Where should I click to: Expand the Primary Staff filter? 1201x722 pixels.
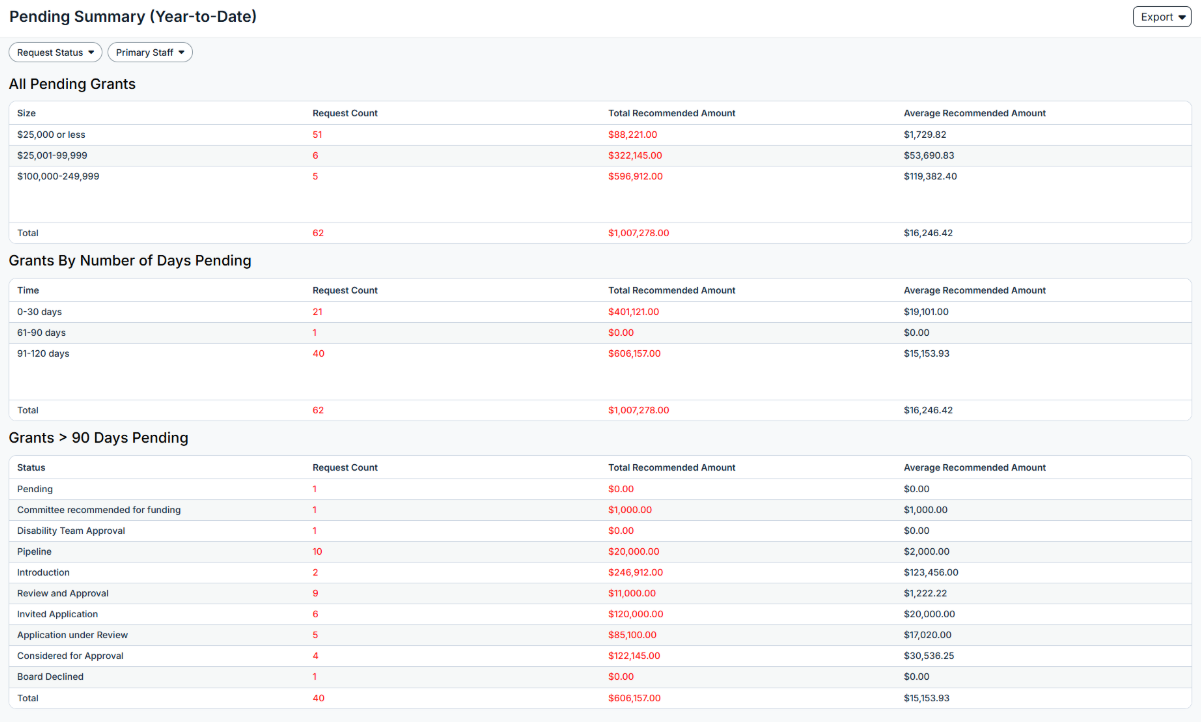[150, 52]
